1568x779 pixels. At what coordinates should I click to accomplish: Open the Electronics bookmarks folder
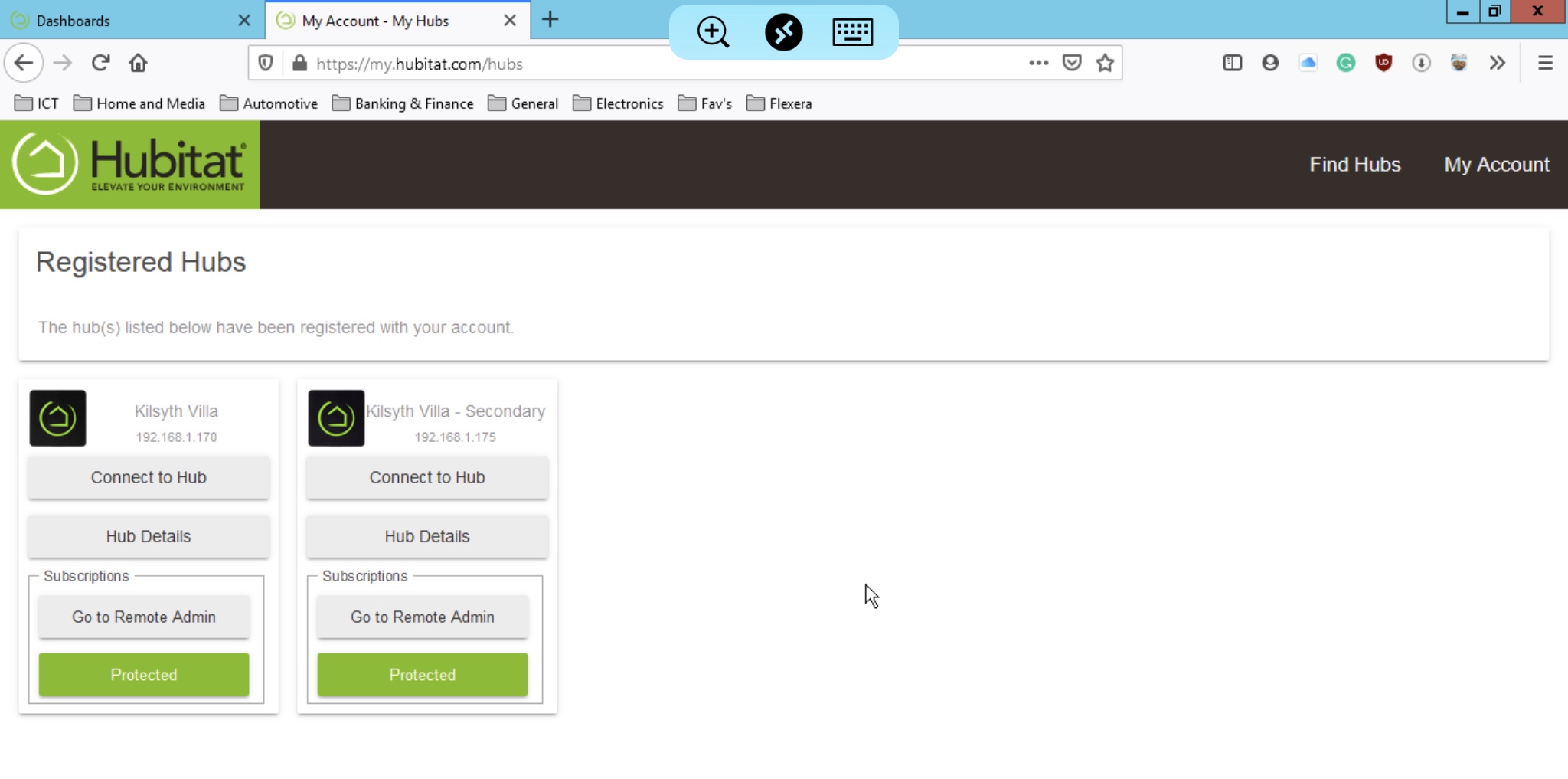pyautogui.click(x=618, y=103)
